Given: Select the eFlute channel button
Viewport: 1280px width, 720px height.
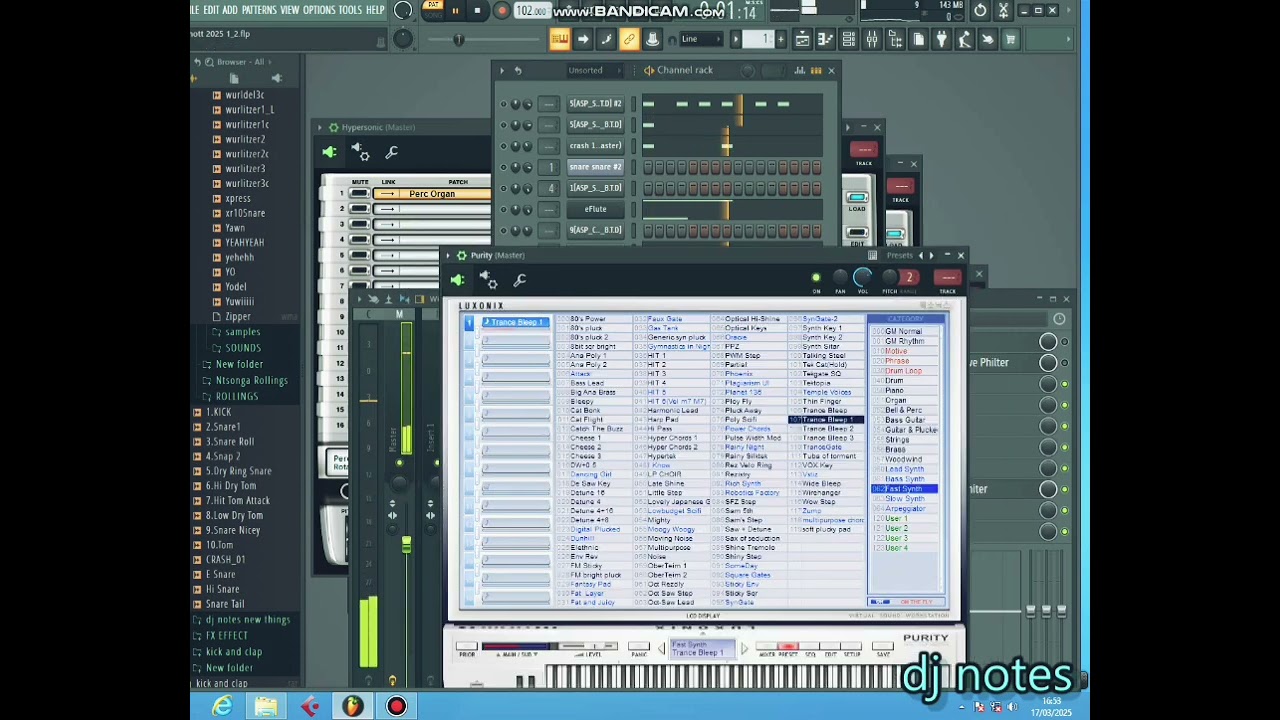Looking at the screenshot, I should [595, 209].
